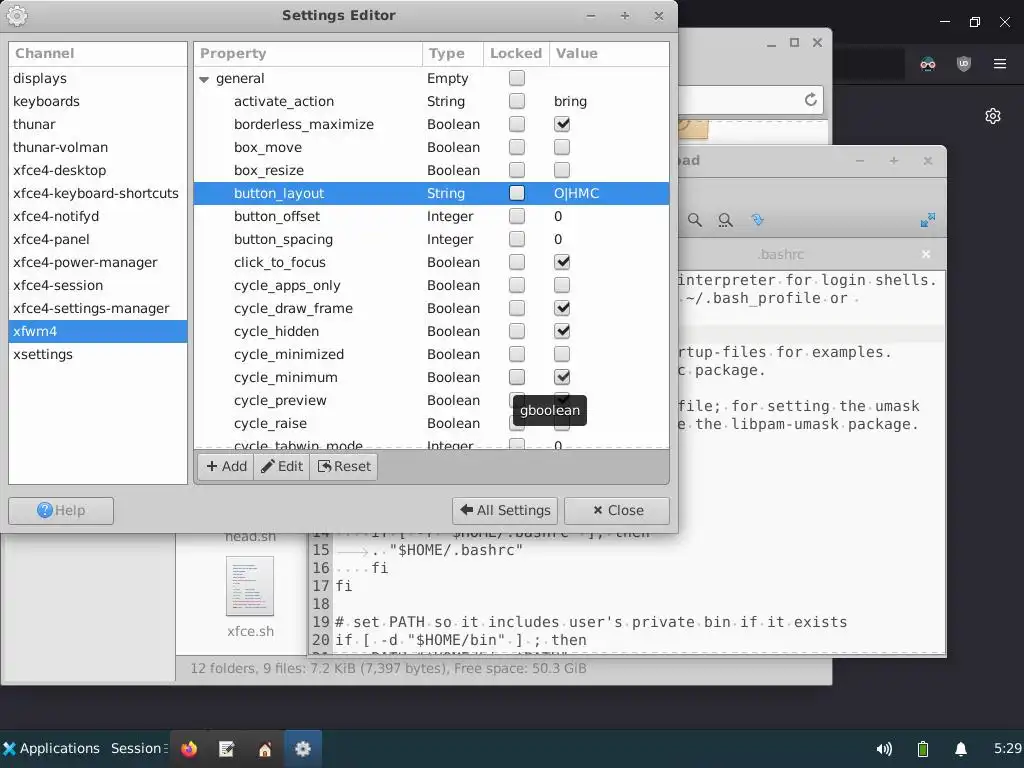Close the .bashrc tab

pos(926,254)
